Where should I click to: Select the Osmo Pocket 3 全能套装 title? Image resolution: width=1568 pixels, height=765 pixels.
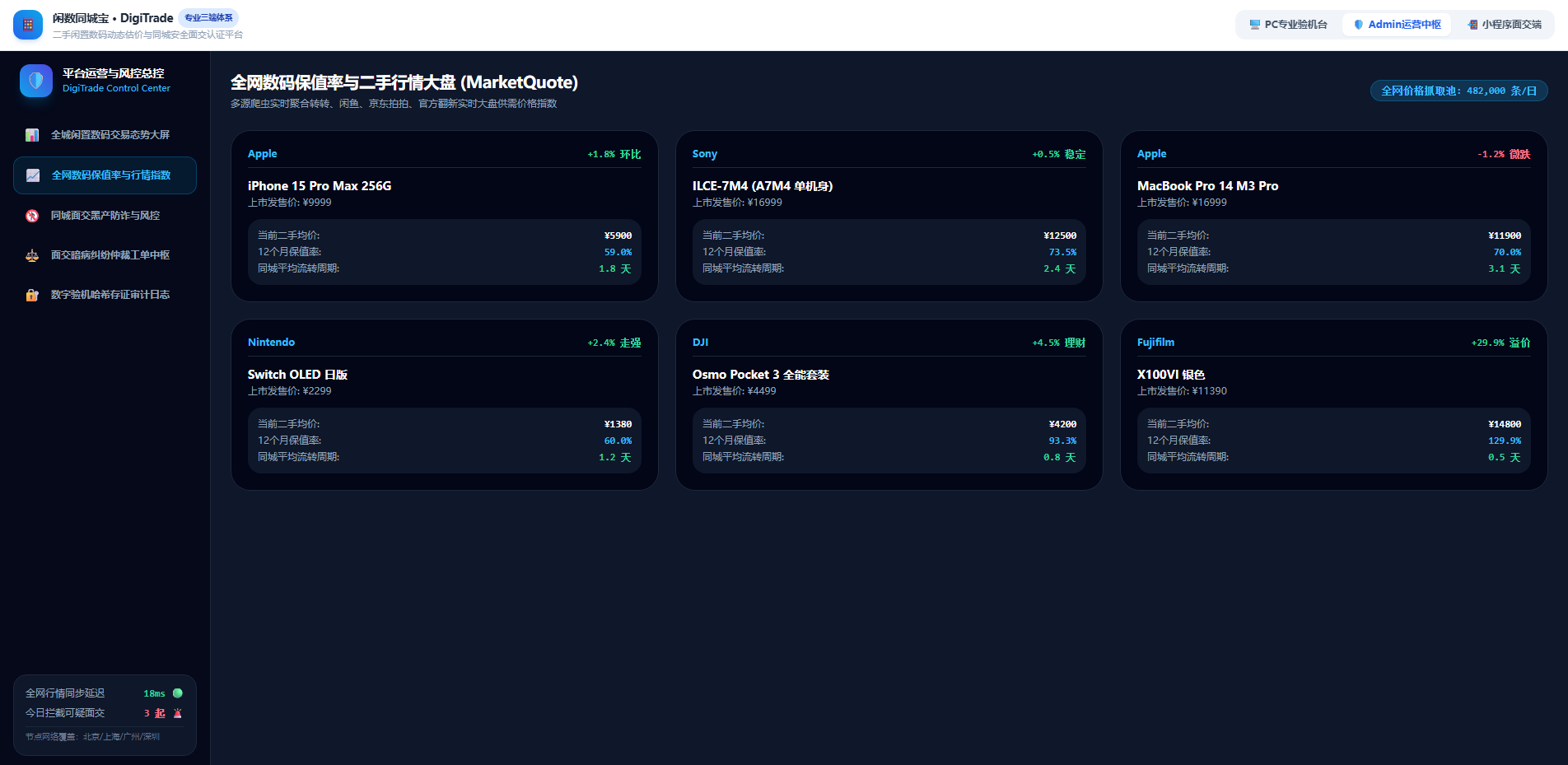pyautogui.click(x=761, y=375)
